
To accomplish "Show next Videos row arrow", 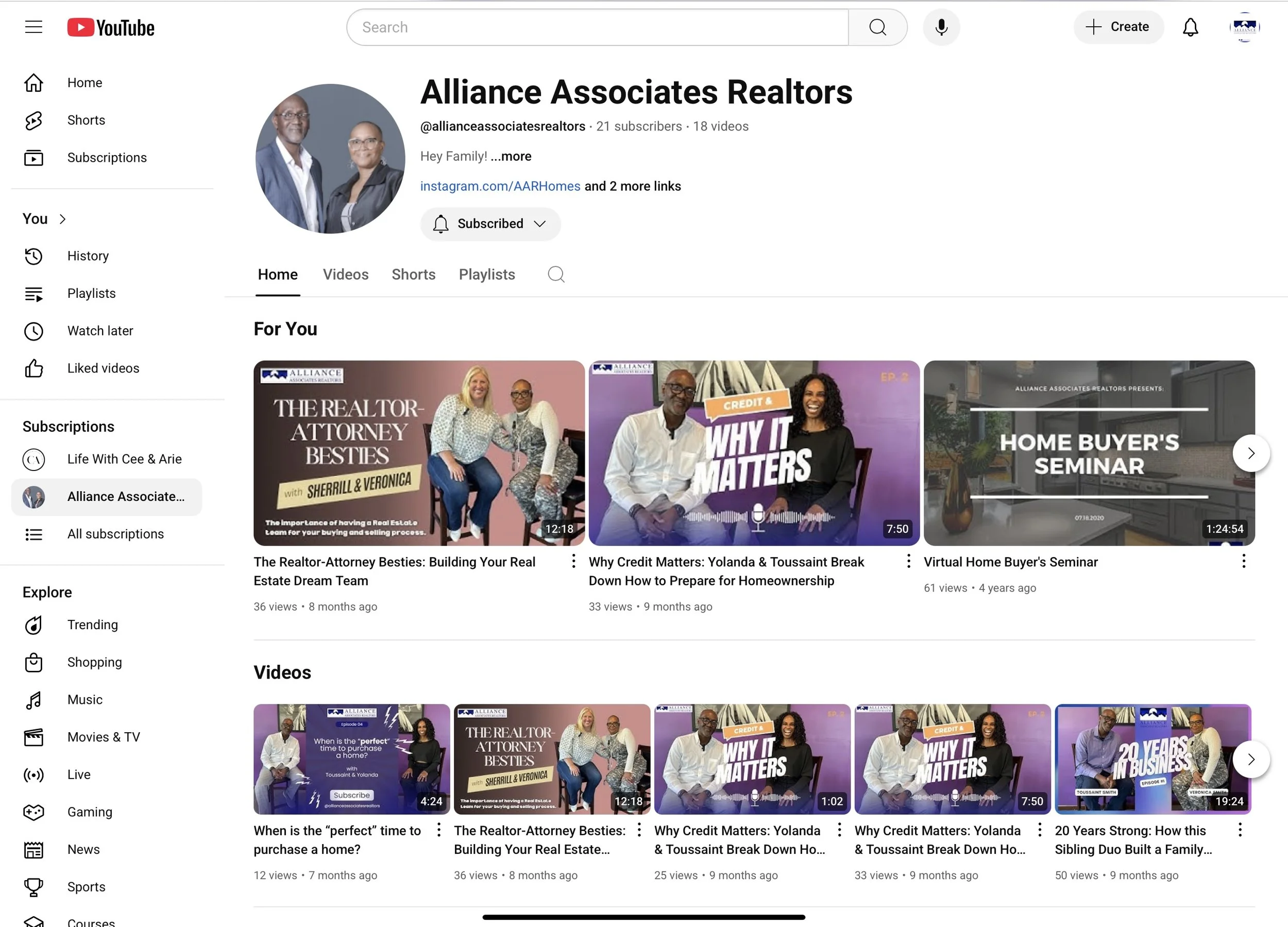I will click(1251, 760).
